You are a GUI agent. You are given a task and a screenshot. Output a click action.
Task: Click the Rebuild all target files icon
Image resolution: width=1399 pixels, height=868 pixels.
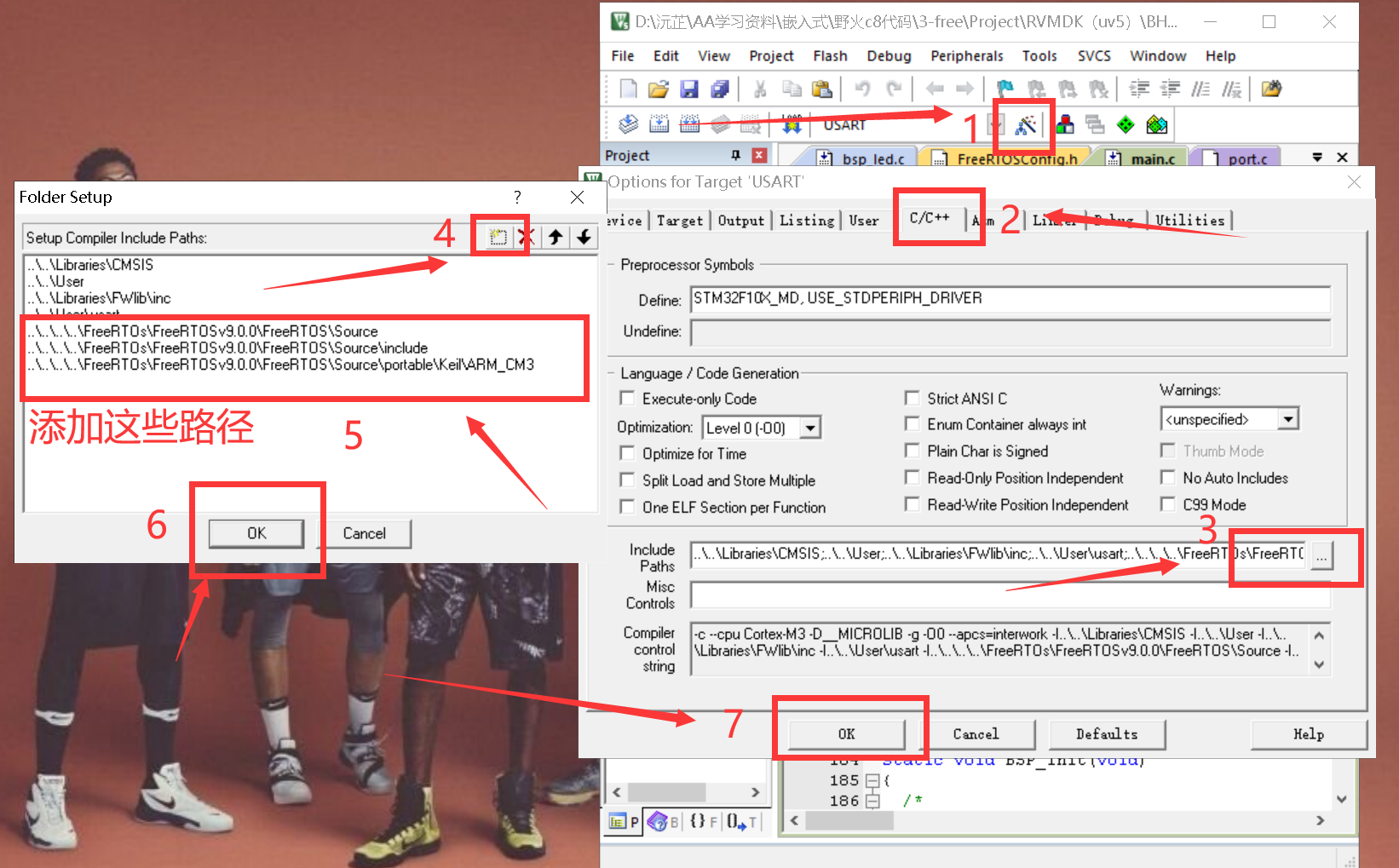tap(689, 124)
